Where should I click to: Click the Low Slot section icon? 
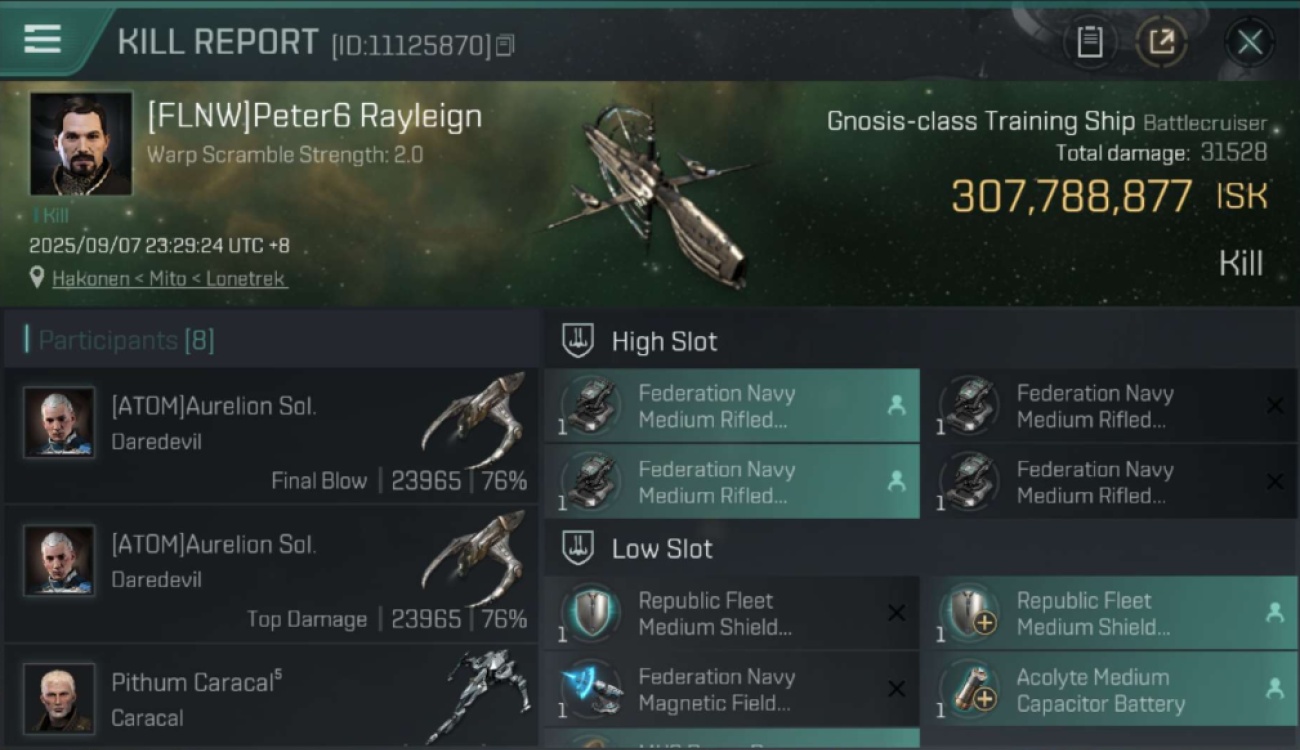[x=579, y=548]
